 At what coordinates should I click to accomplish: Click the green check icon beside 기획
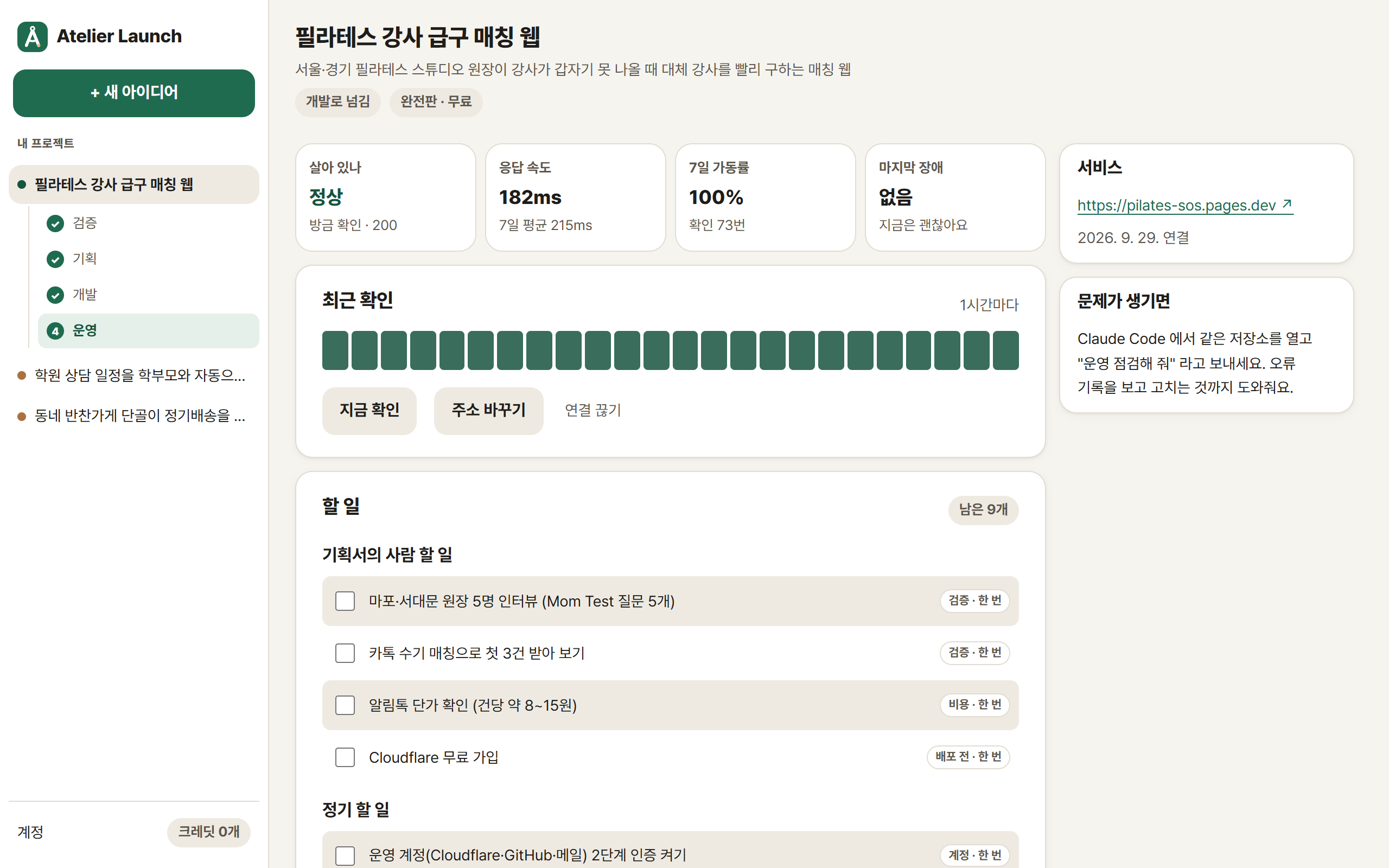55,259
